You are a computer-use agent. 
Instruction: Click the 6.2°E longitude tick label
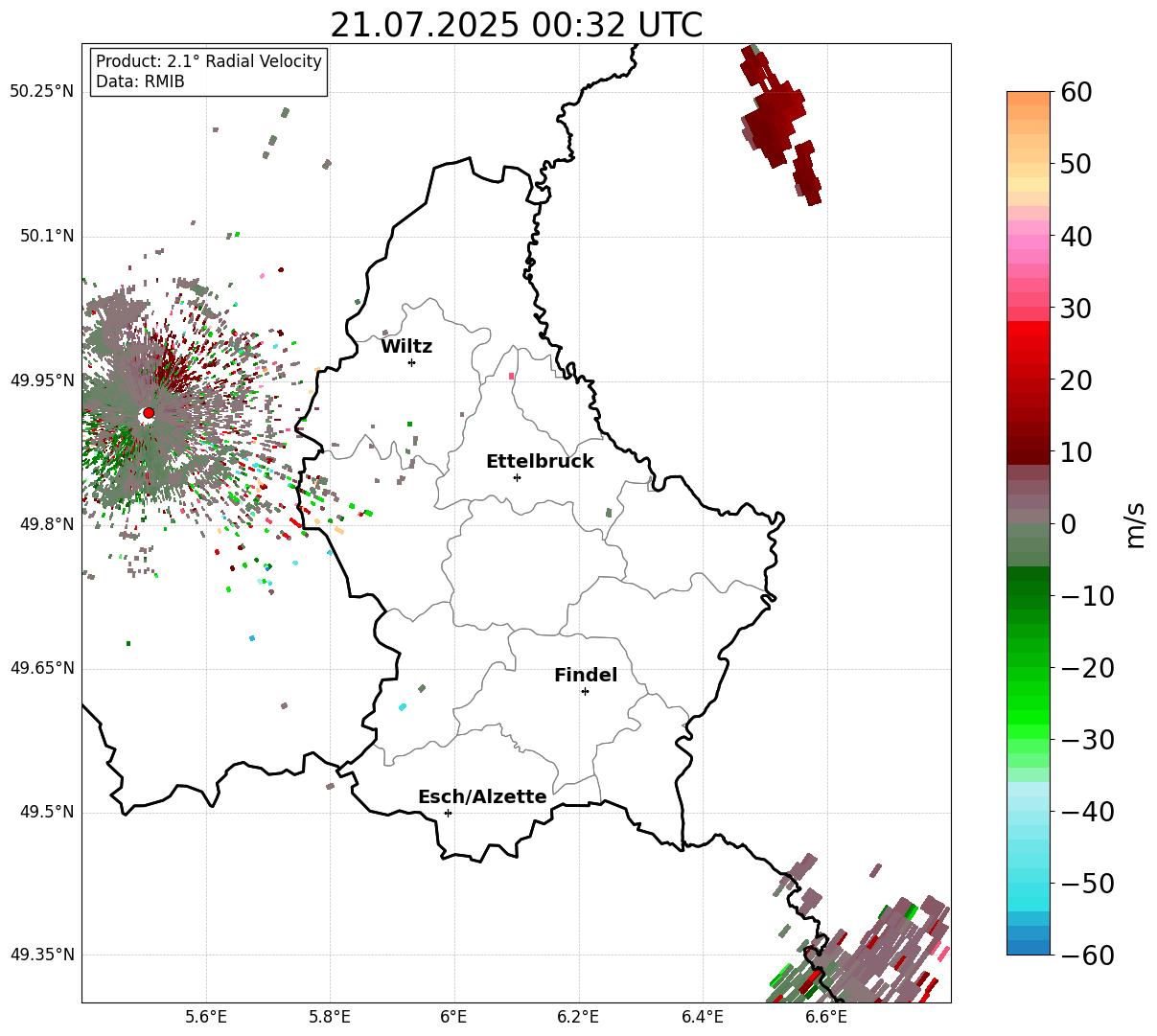tap(579, 1017)
